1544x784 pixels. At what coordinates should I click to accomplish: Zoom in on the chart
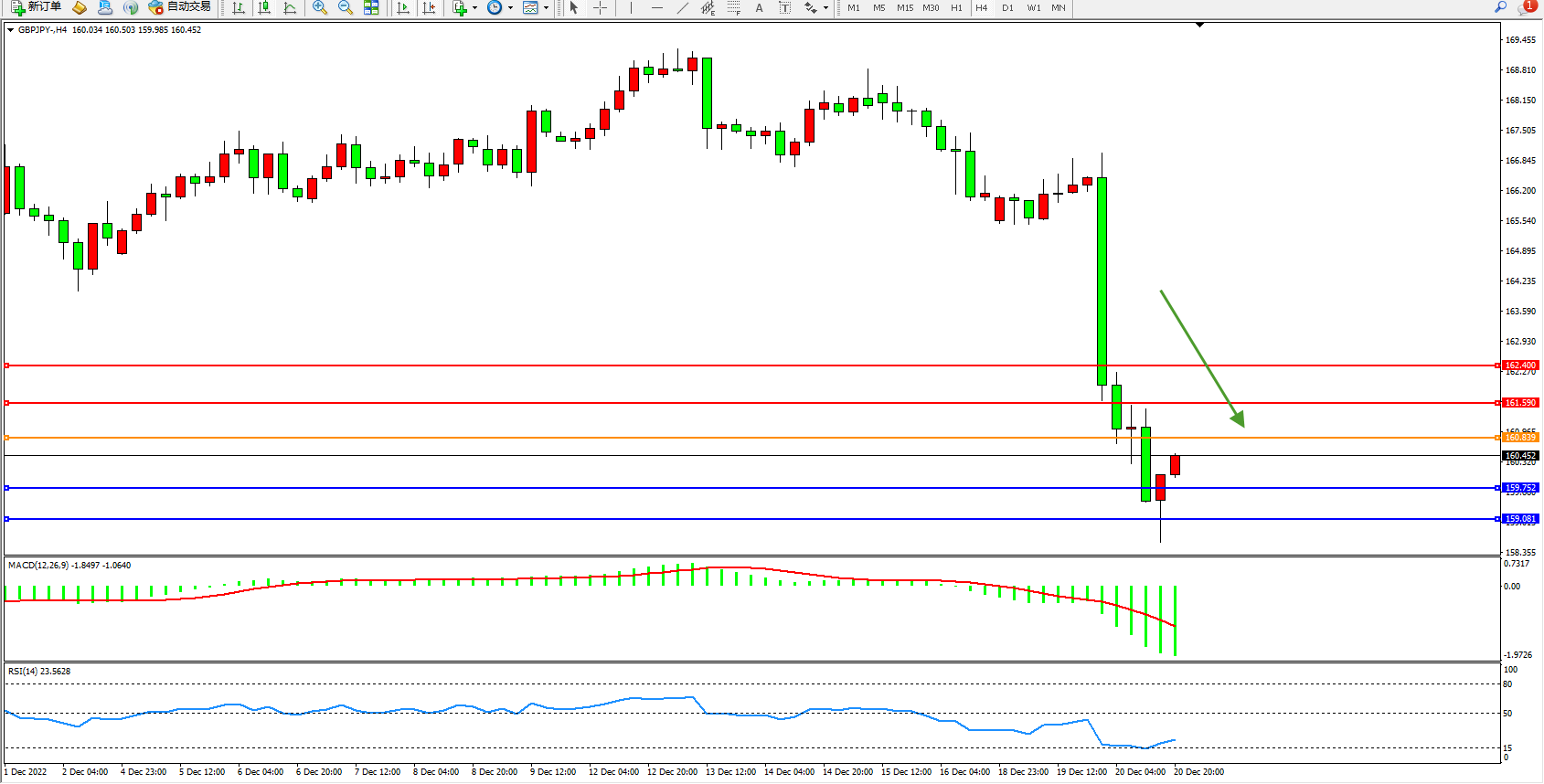click(320, 7)
